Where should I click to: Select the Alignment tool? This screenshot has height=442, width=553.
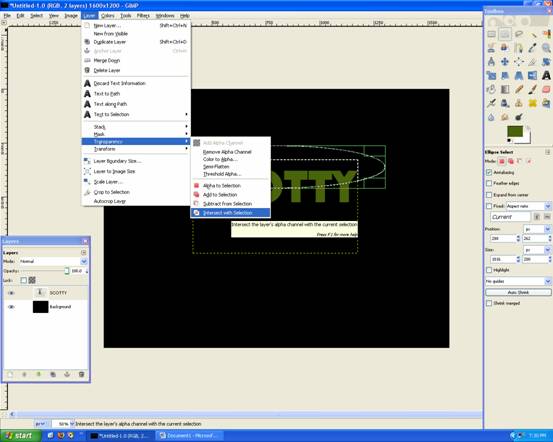(519, 62)
